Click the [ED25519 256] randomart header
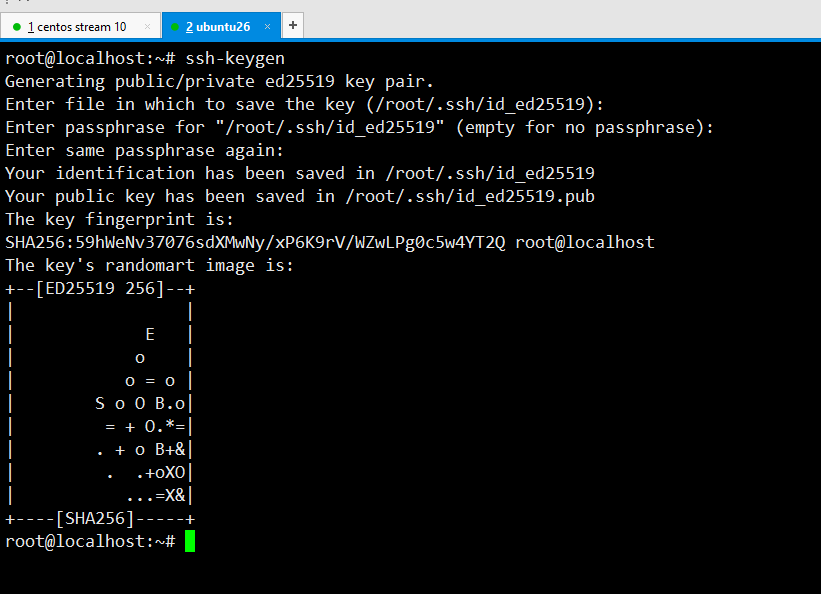 [99, 289]
